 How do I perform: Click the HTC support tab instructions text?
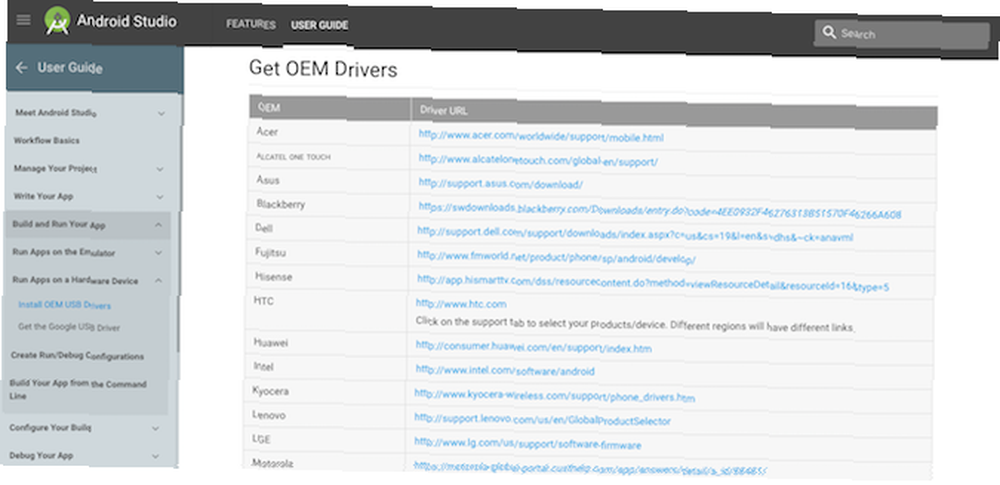click(x=635, y=324)
